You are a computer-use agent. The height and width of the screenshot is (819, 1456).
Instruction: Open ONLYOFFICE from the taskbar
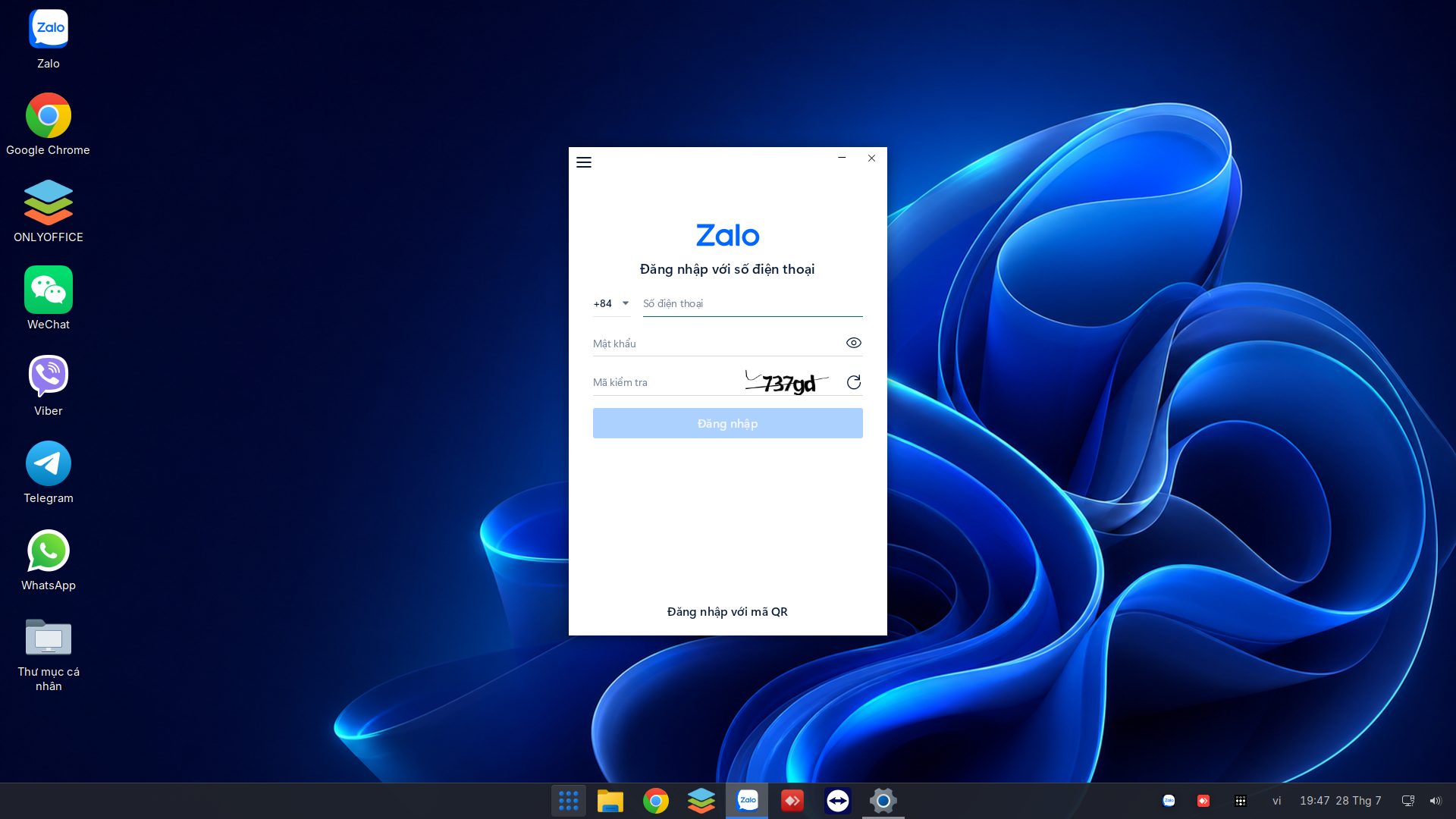click(x=701, y=801)
